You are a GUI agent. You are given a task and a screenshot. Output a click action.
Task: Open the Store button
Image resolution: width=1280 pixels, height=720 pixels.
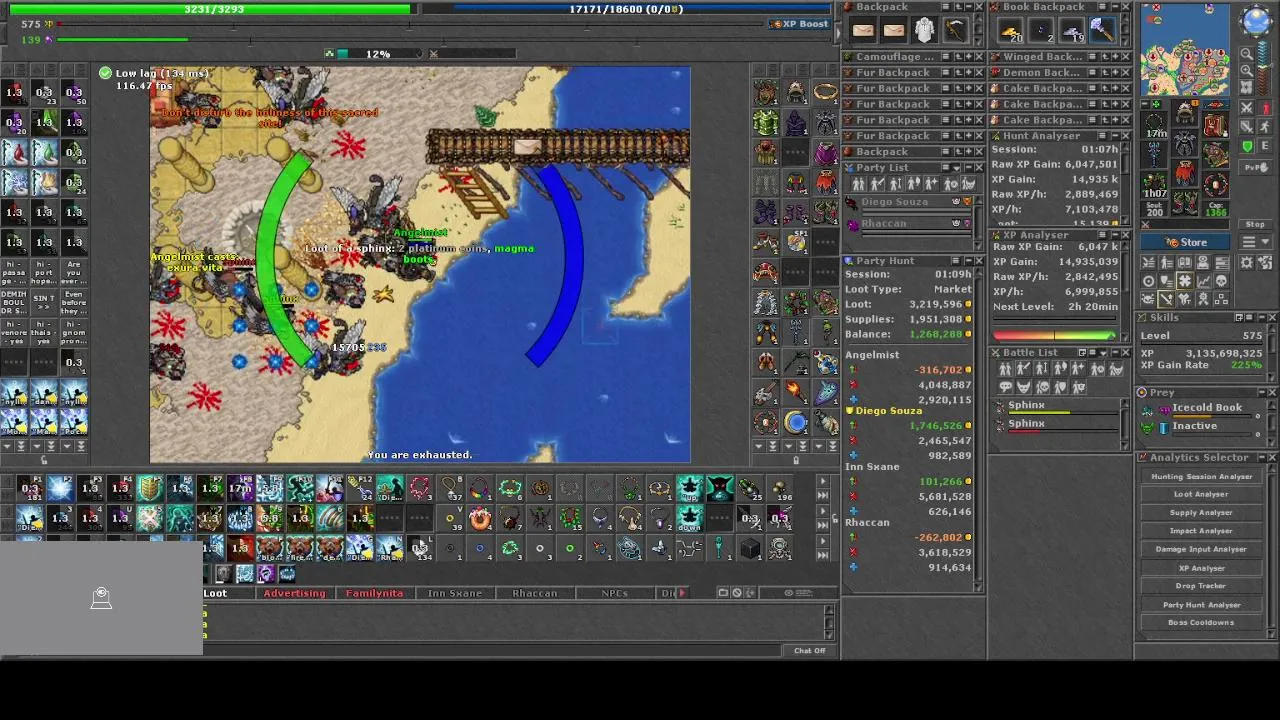1185,242
